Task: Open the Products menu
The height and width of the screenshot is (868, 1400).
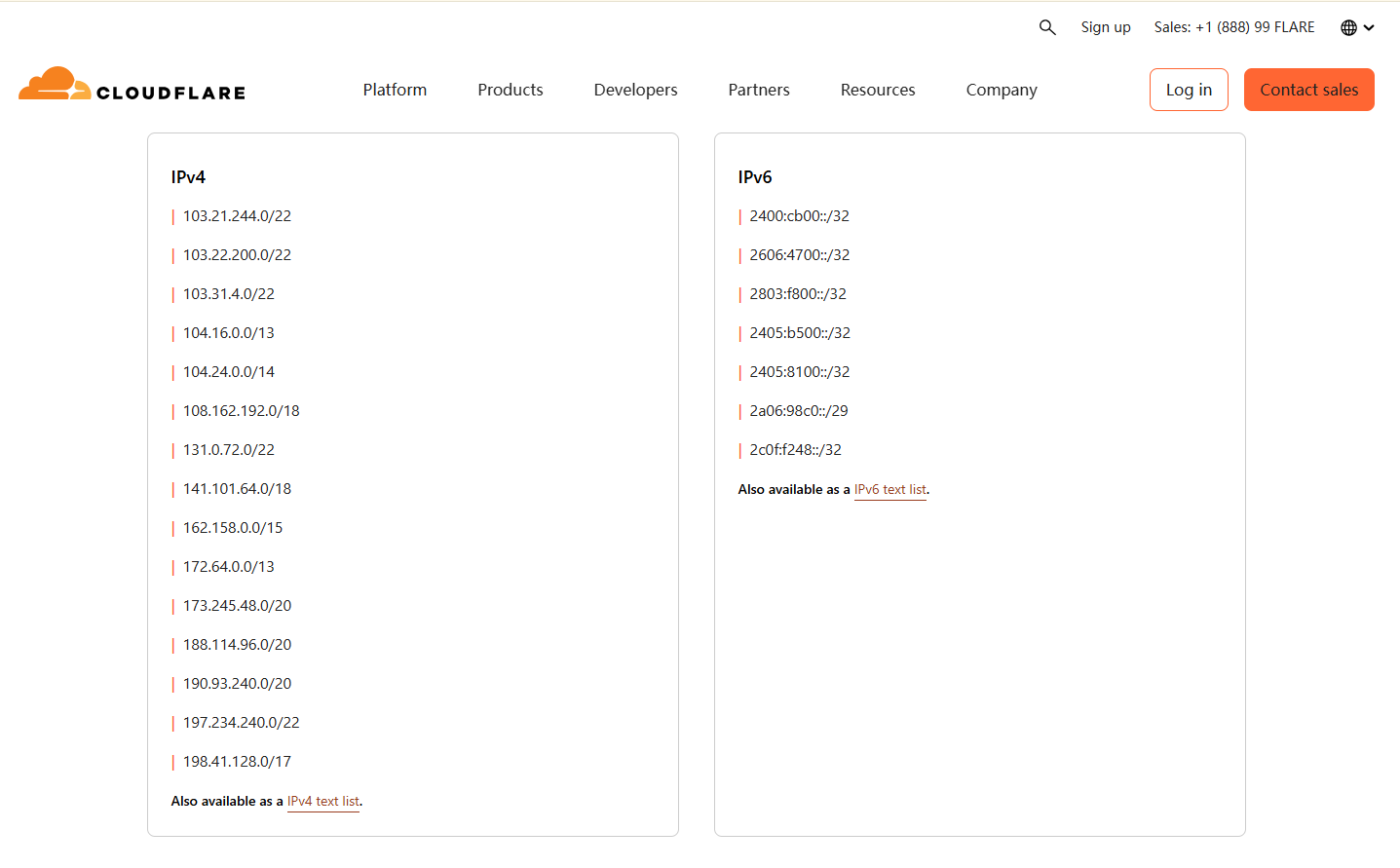Action: [510, 89]
